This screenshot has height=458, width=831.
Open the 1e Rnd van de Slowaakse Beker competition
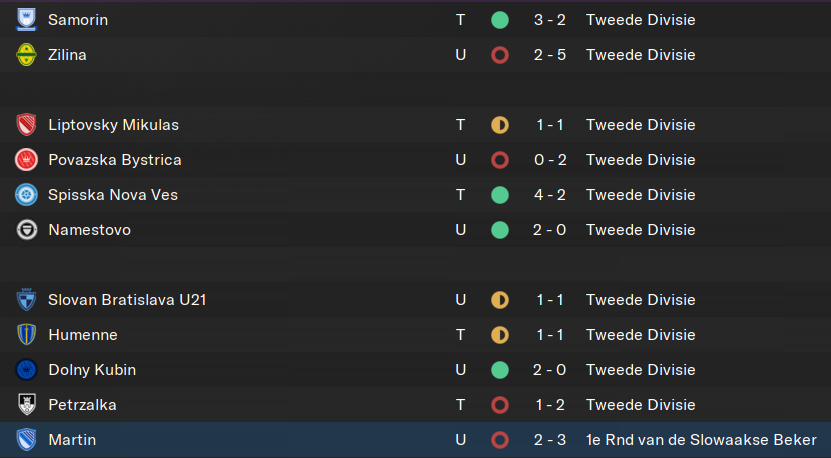[701, 440]
